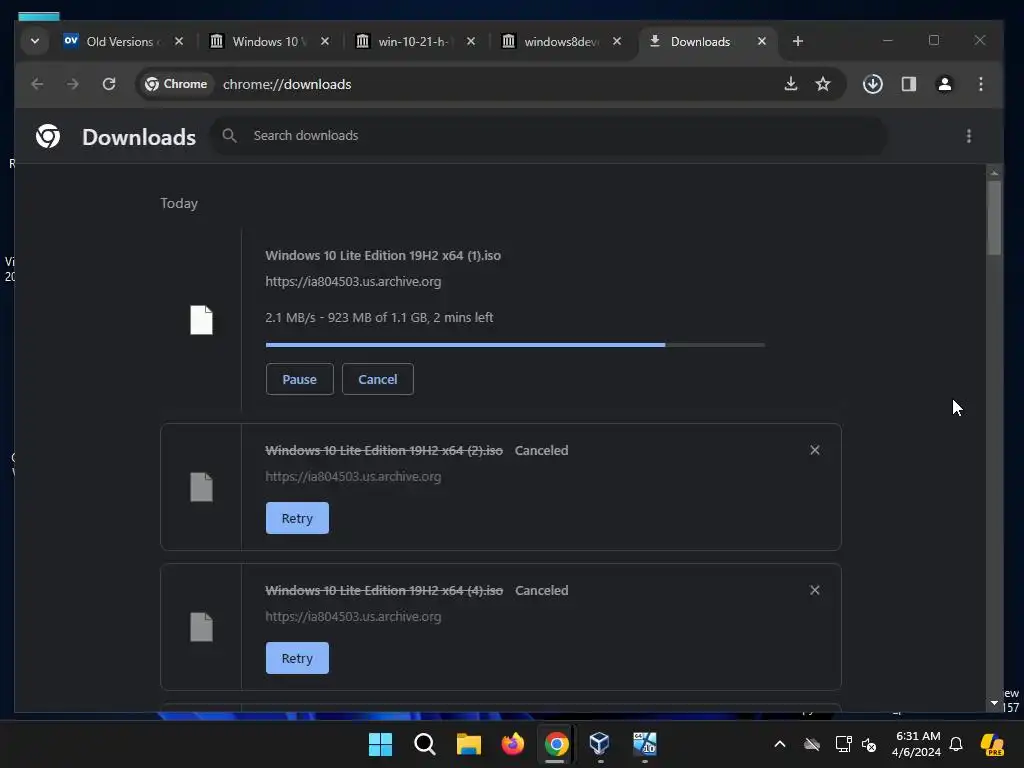The height and width of the screenshot is (768, 1024).
Task: Switch to the windows8dev tab
Action: click(554, 41)
